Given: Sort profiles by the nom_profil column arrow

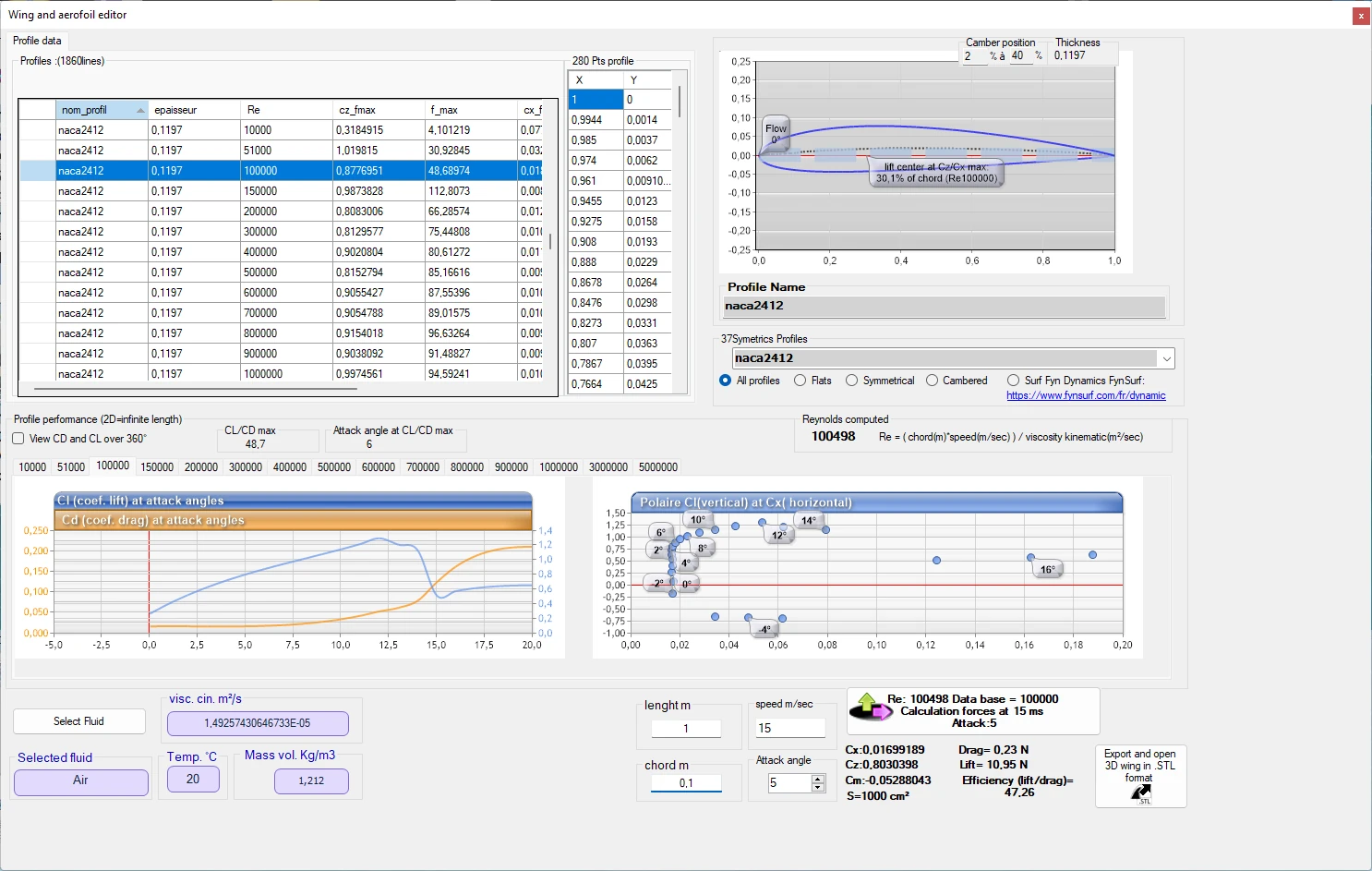Looking at the screenshot, I should click(x=140, y=110).
